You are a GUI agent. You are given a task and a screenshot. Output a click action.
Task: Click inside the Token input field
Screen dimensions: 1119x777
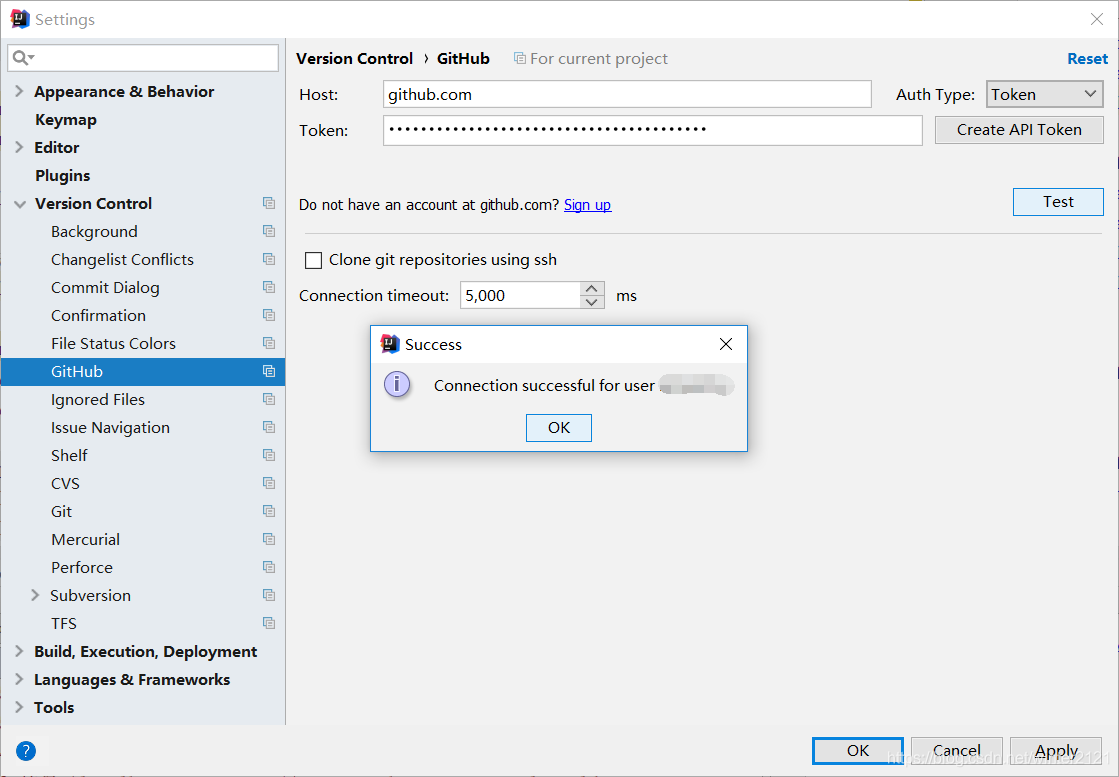tap(650, 130)
